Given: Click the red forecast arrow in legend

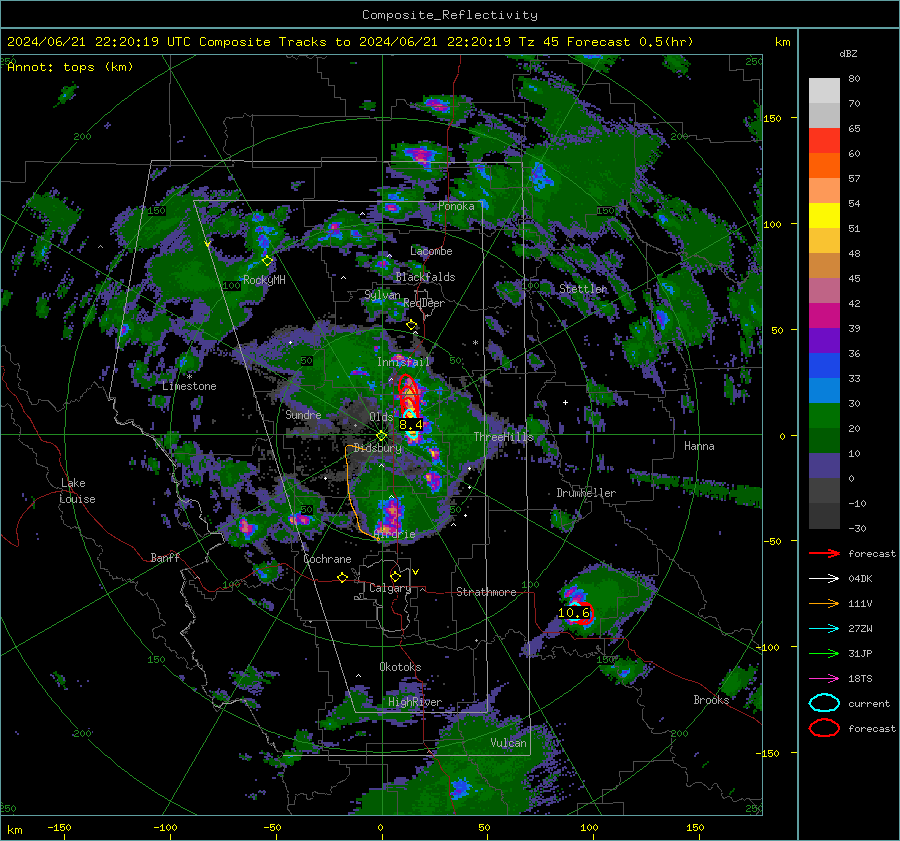Looking at the screenshot, I should [824, 553].
